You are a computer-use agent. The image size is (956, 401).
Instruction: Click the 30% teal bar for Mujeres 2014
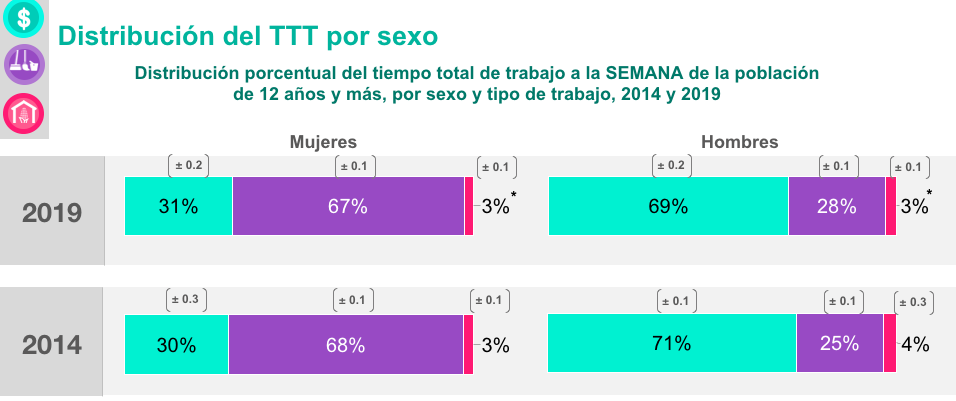click(176, 344)
